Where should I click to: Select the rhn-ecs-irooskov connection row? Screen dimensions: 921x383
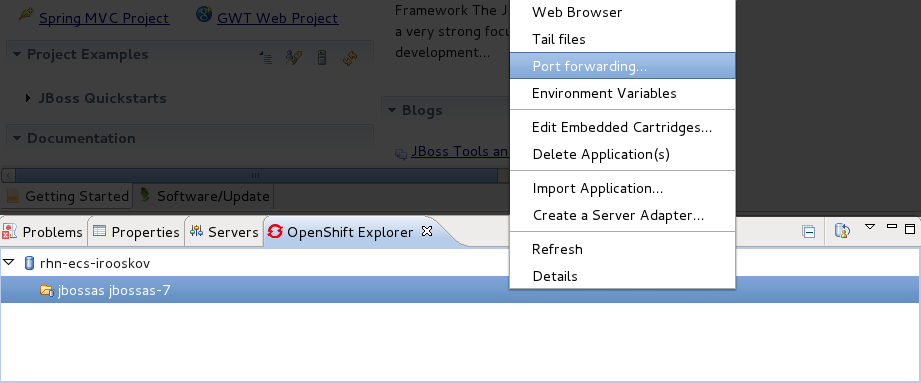(460, 263)
